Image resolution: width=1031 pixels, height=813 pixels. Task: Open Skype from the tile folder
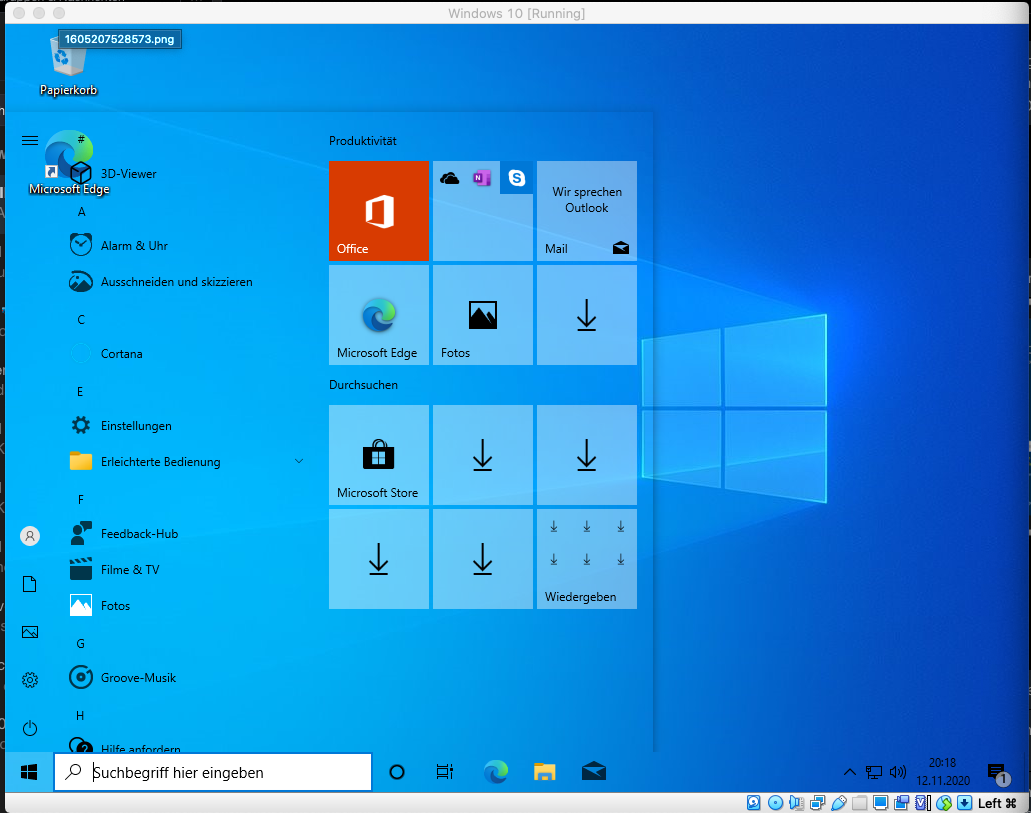(x=517, y=178)
